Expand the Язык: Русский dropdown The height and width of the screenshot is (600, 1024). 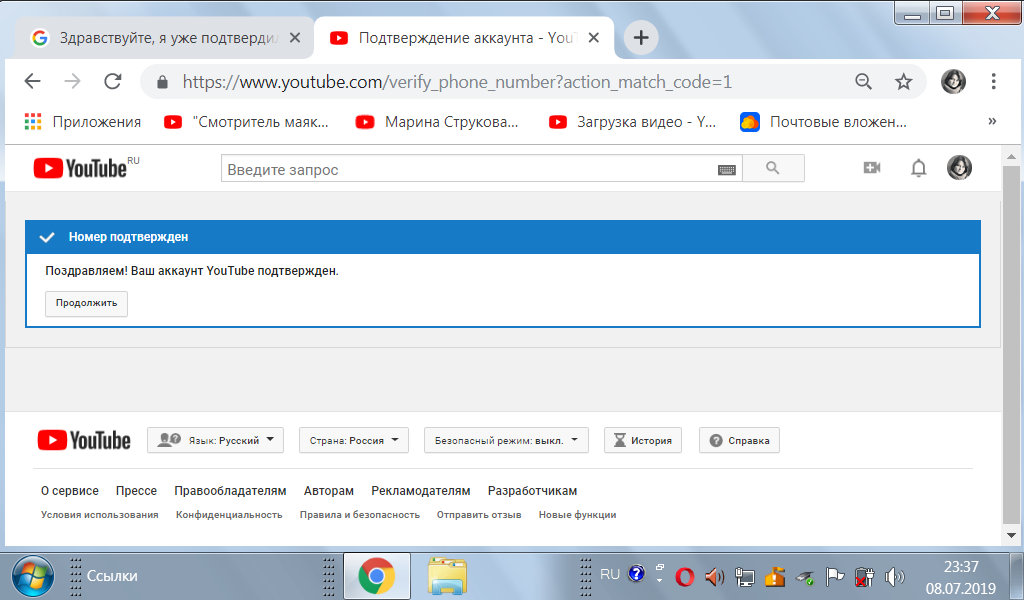pos(216,440)
